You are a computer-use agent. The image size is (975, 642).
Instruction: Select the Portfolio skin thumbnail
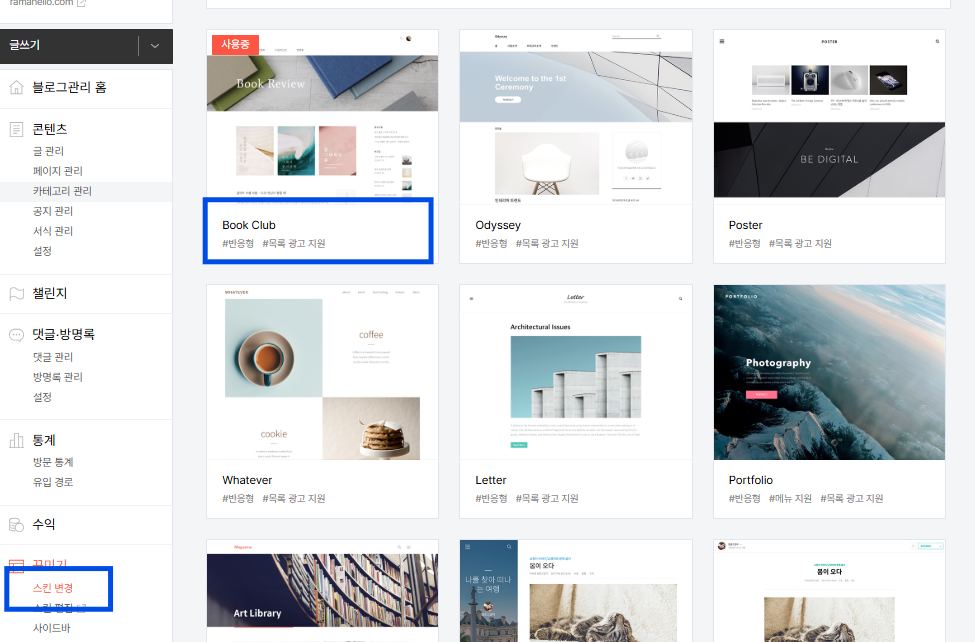pos(829,373)
